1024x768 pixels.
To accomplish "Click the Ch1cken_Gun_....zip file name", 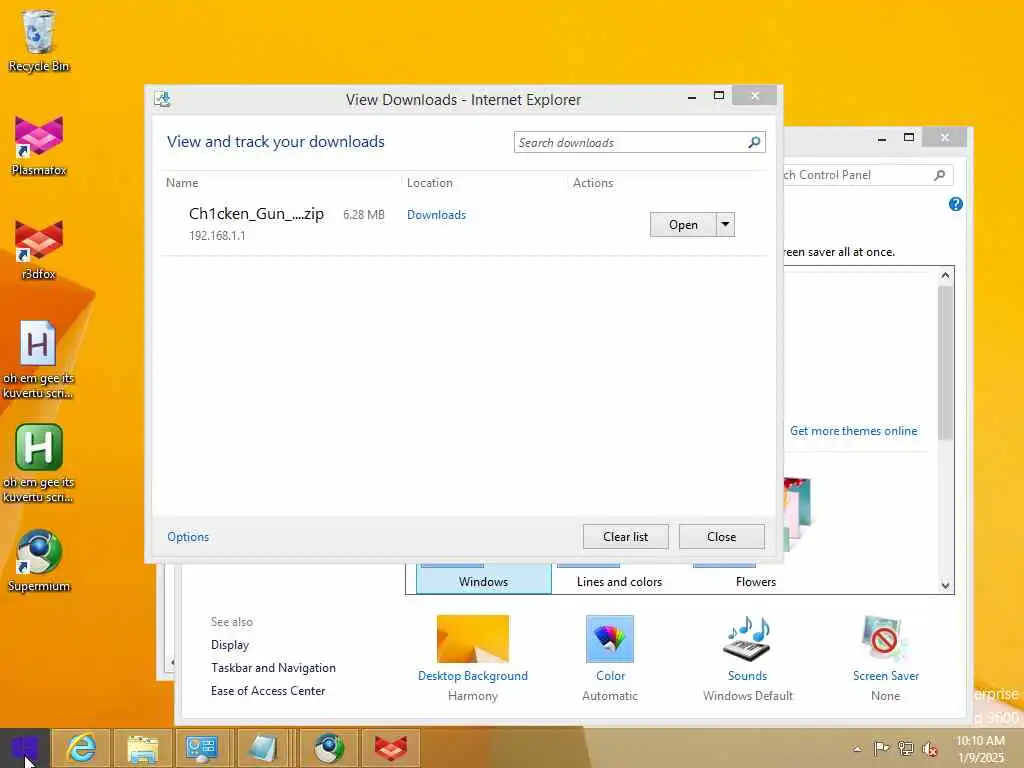I will tap(256, 214).
